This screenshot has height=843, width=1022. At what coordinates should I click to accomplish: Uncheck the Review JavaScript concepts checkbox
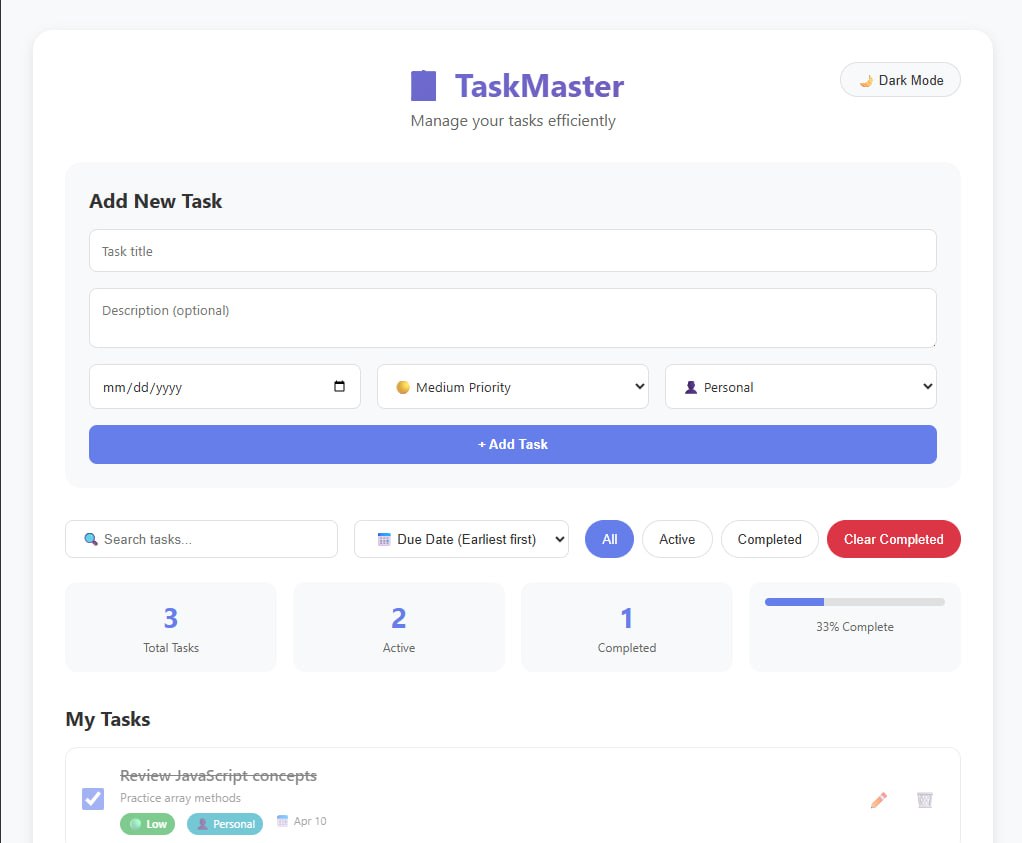[x=93, y=799]
